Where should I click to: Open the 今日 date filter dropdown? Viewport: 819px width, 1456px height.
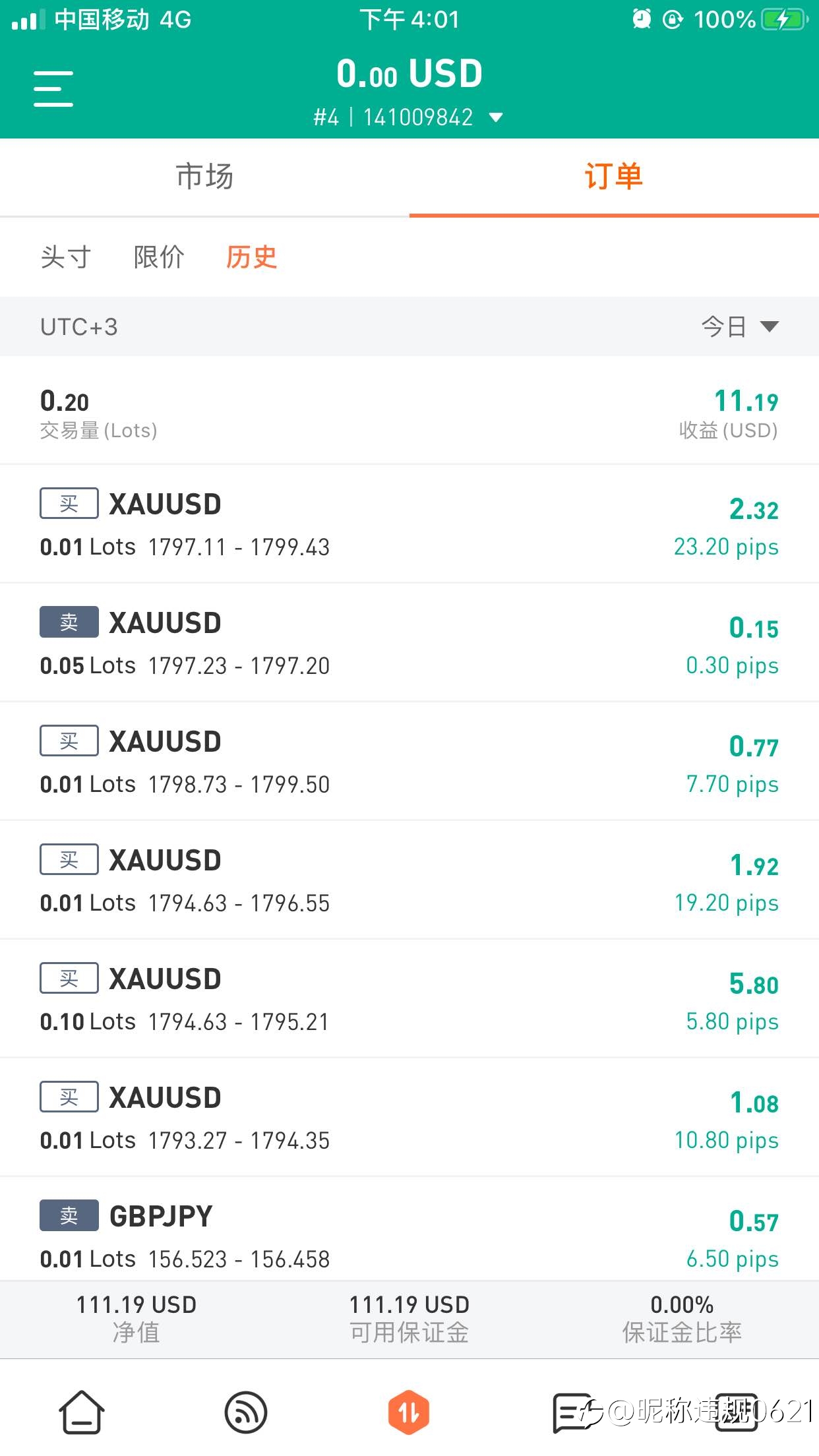pyautogui.click(x=740, y=326)
